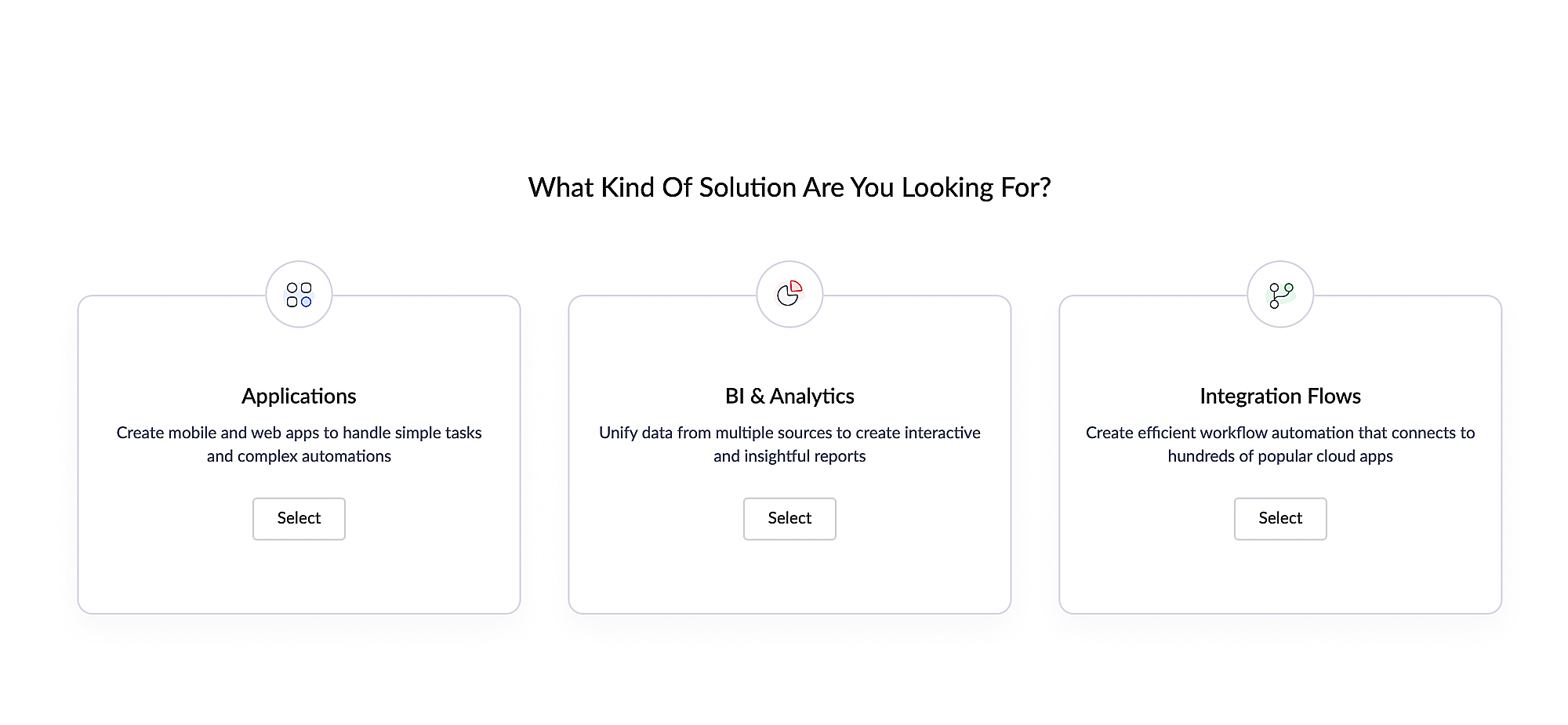The height and width of the screenshot is (725, 1568).
Task: Click the blue circle in the Applications icon
Action: (307, 302)
